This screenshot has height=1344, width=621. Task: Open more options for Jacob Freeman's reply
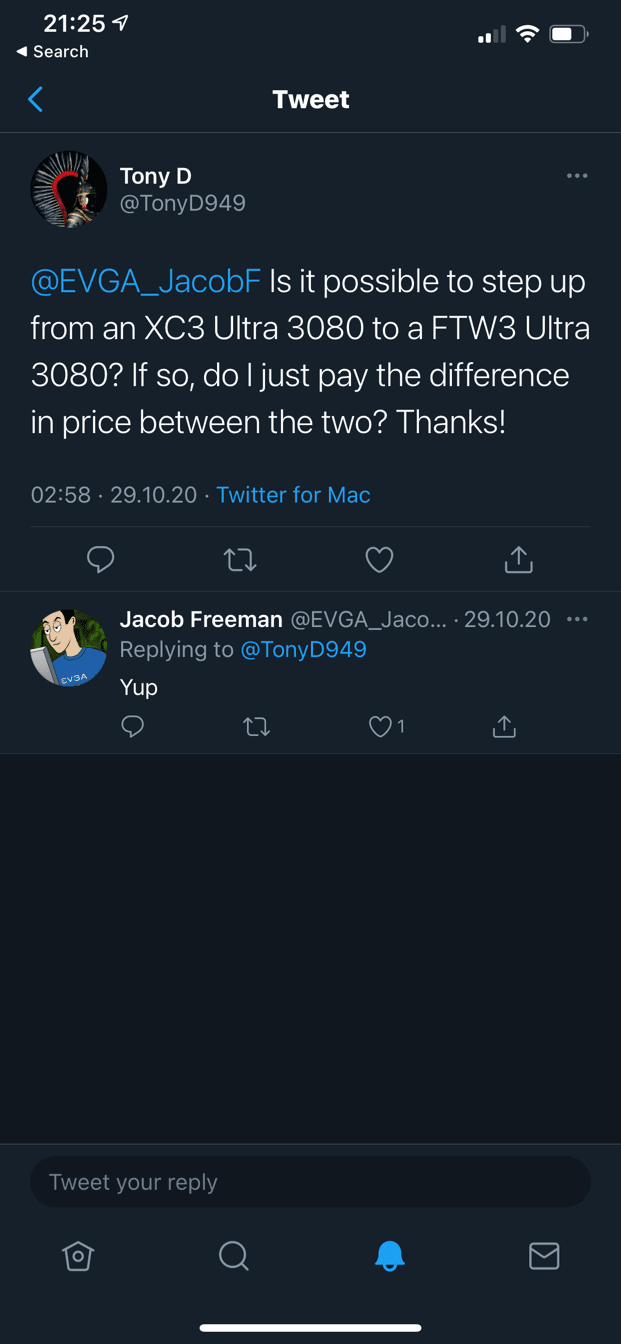coord(577,620)
